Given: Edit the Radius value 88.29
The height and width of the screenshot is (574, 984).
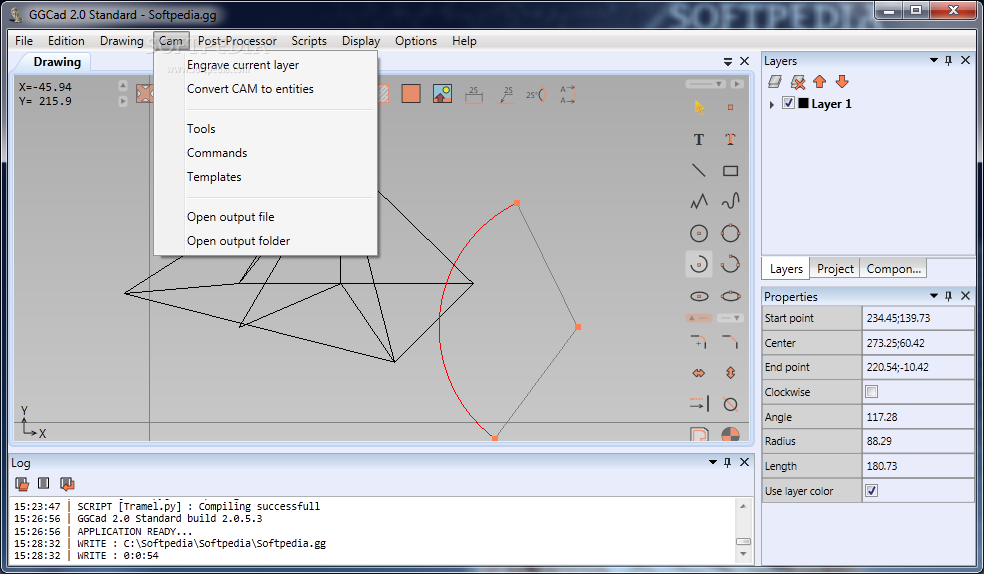Looking at the screenshot, I should click(x=918, y=441).
